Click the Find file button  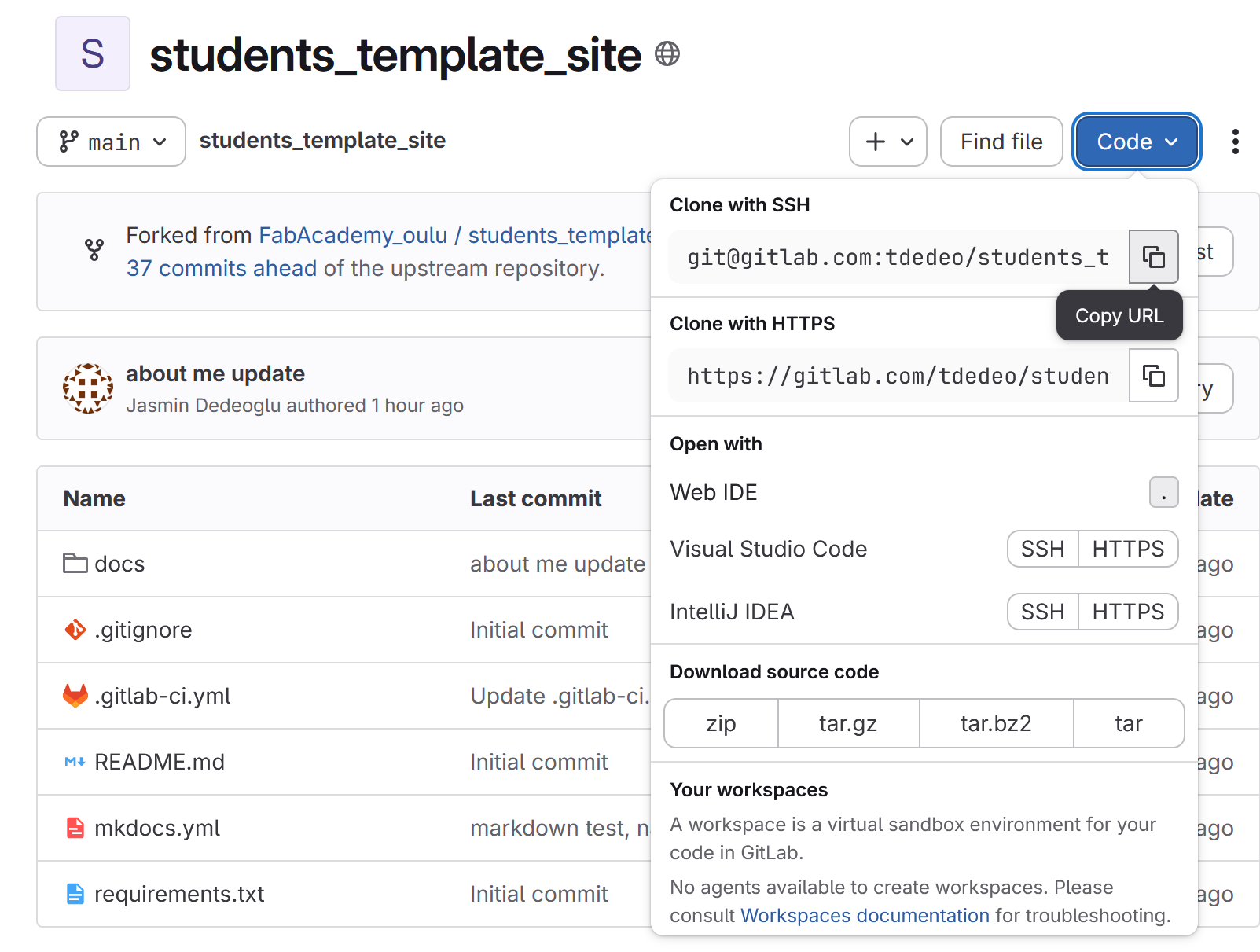click(1001, 142)
